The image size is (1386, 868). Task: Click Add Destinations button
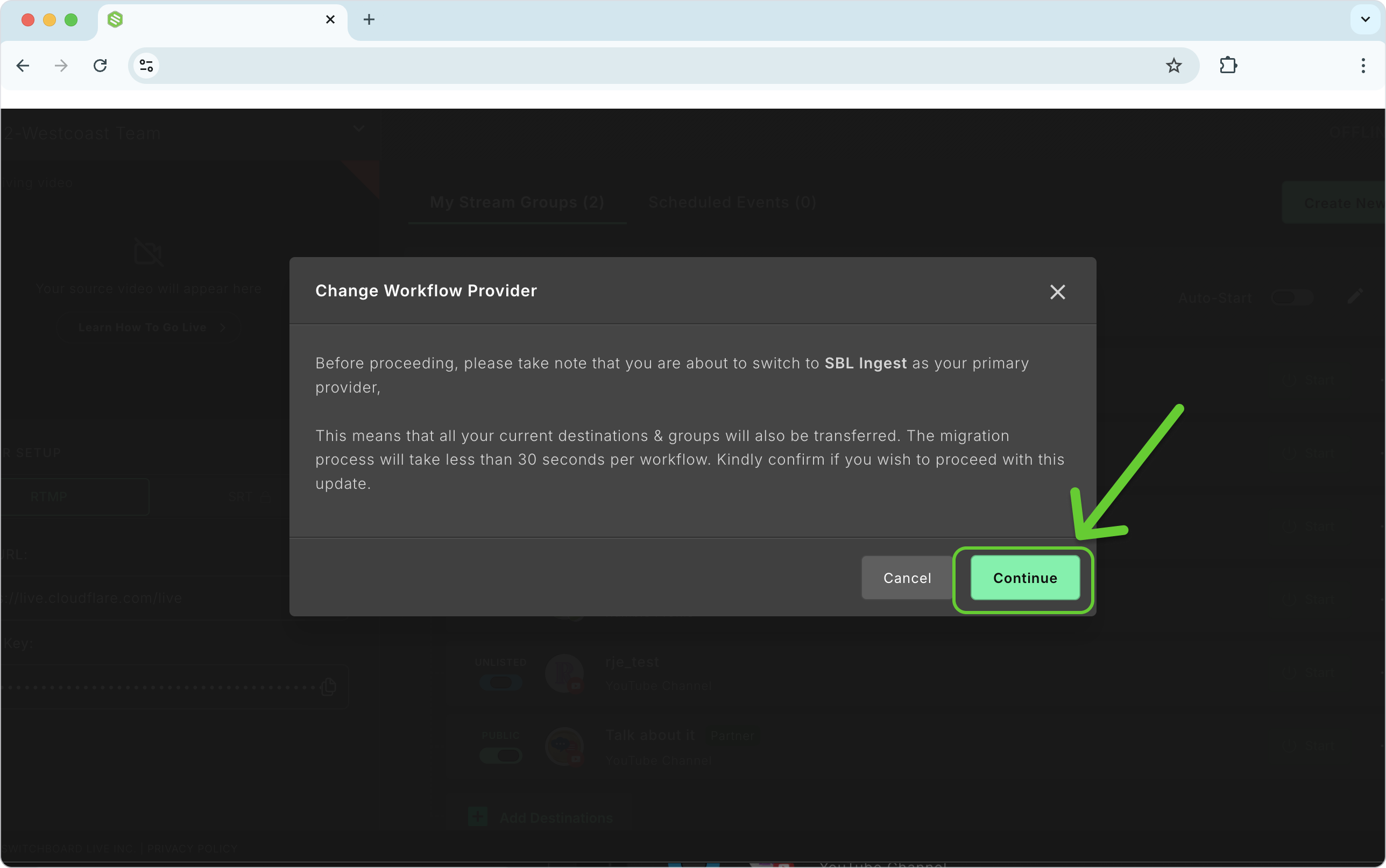tap(540, 817)
